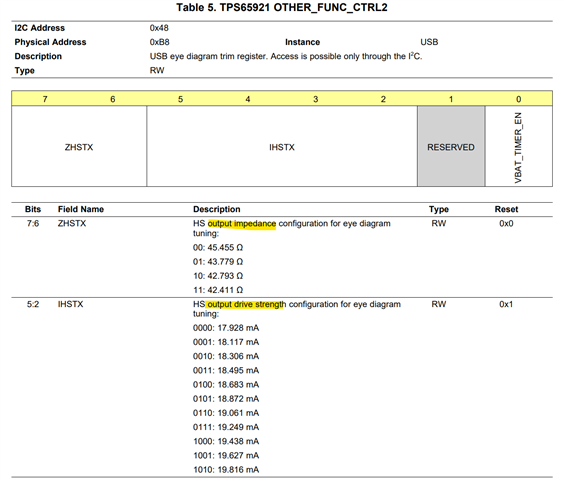The width and height of the screenshot is (564, 480).
Task: Click the "1010: 19.816 mA" entry
Action: 226,470
